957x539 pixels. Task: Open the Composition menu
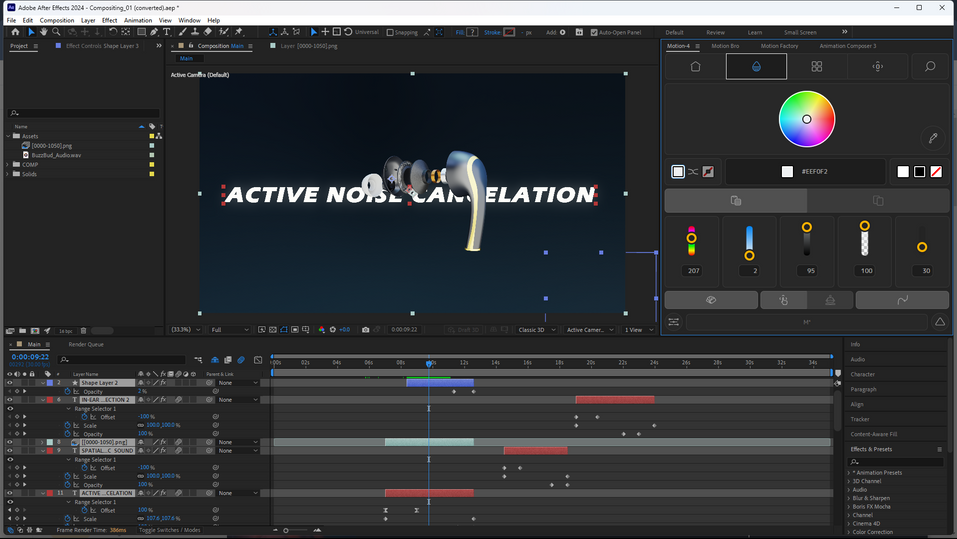[x=57, y=20]
